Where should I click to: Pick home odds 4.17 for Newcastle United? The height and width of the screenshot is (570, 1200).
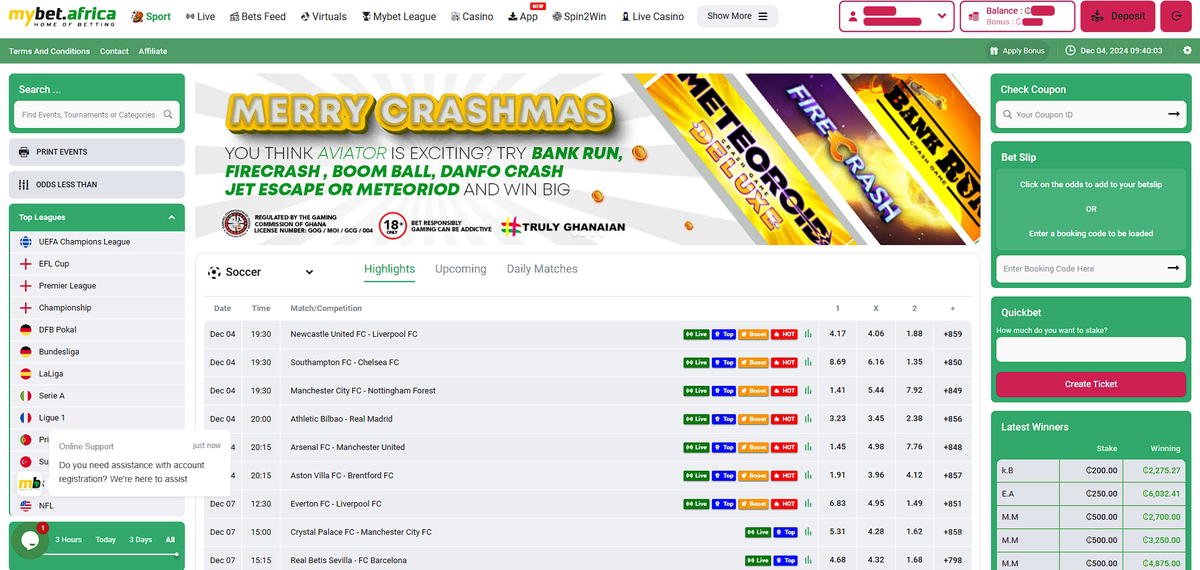click(x=838, y=334)
